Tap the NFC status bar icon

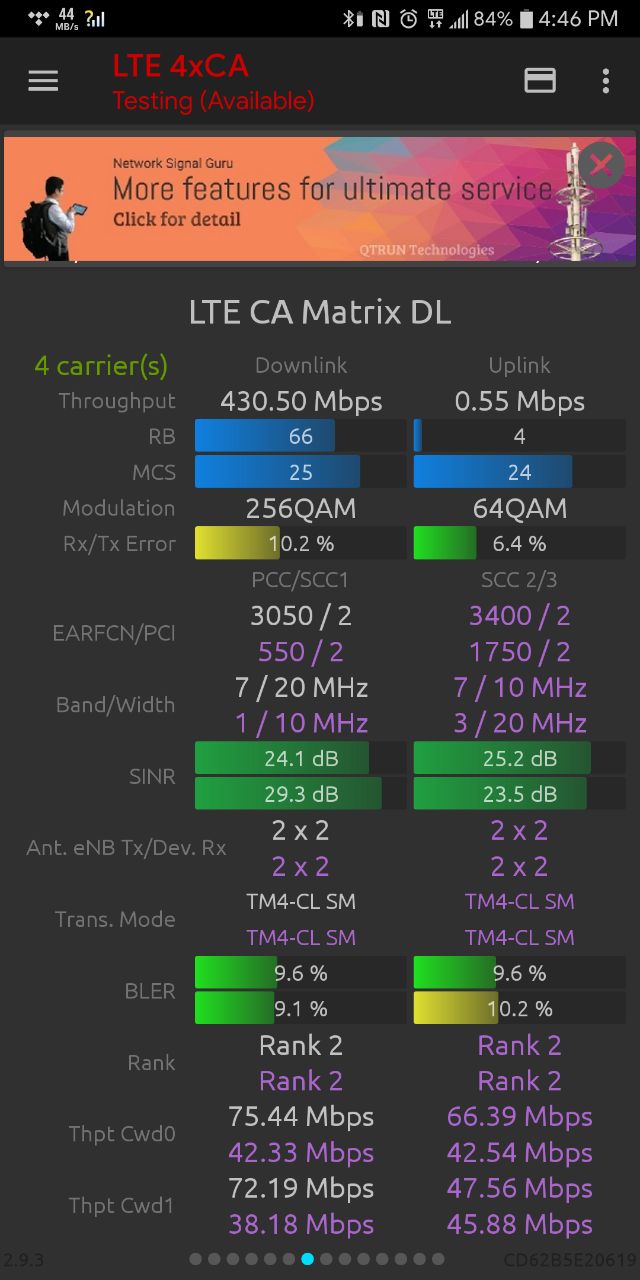pos(380,19)
